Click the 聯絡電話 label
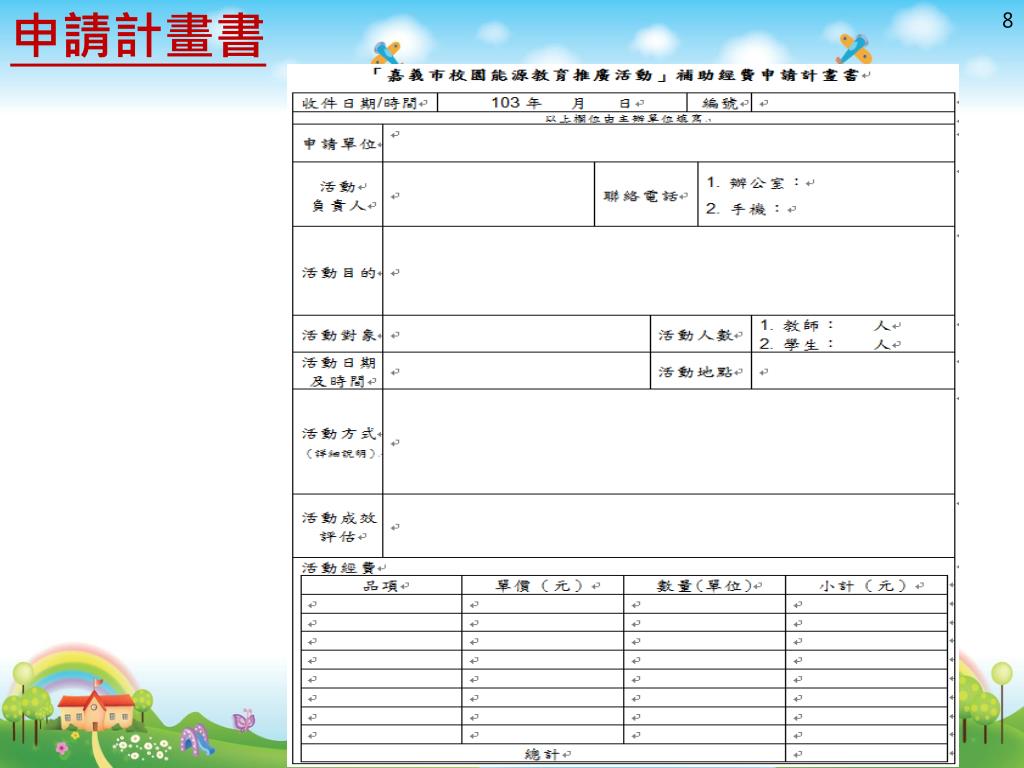This screenshot has height=768, width=1024. (641, 195)
